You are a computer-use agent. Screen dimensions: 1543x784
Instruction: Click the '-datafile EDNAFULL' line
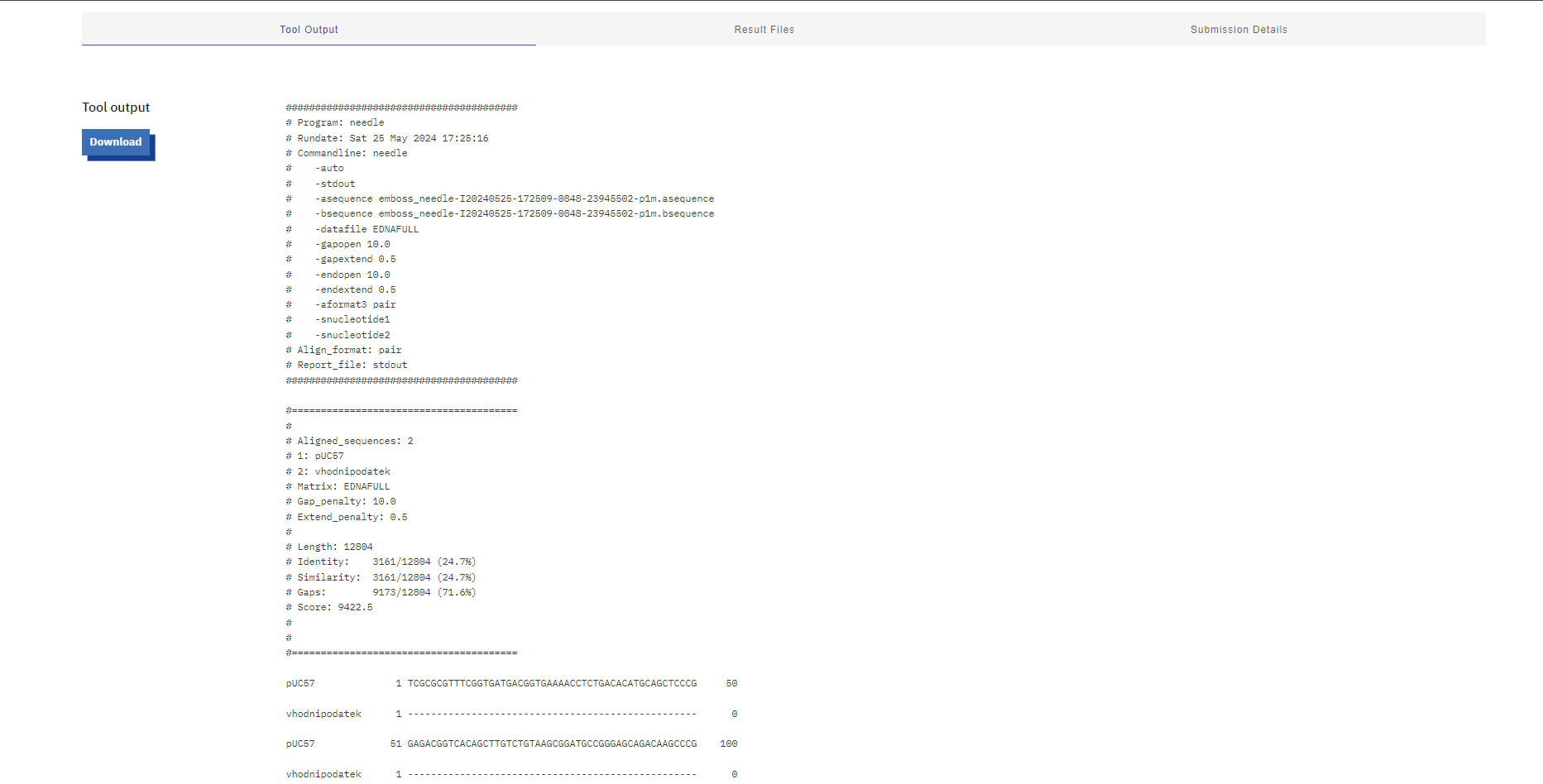[x=352, y=229]
